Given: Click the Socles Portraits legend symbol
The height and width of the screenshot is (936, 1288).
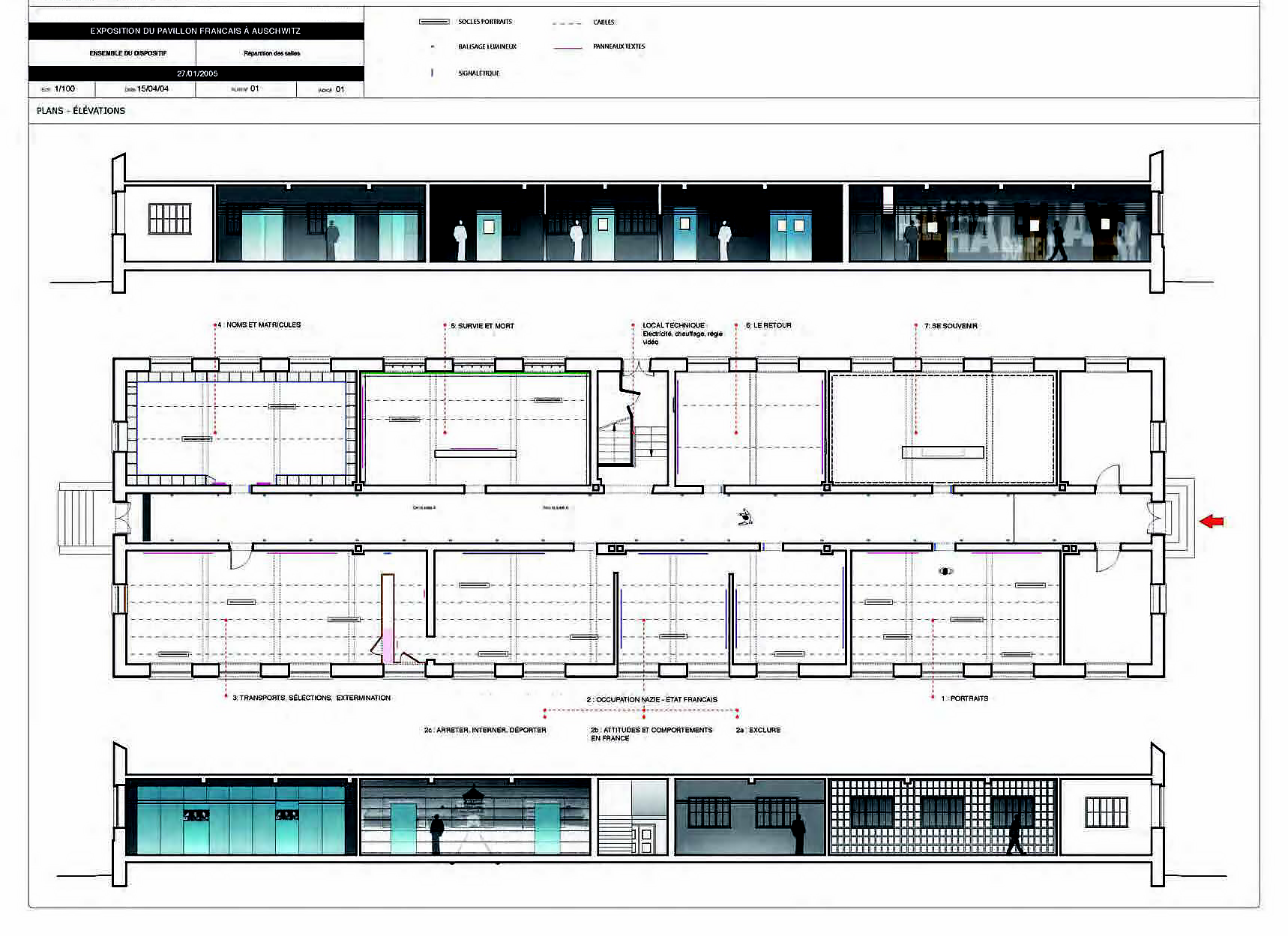Looking at the screenshot, I should click(434, 22).
